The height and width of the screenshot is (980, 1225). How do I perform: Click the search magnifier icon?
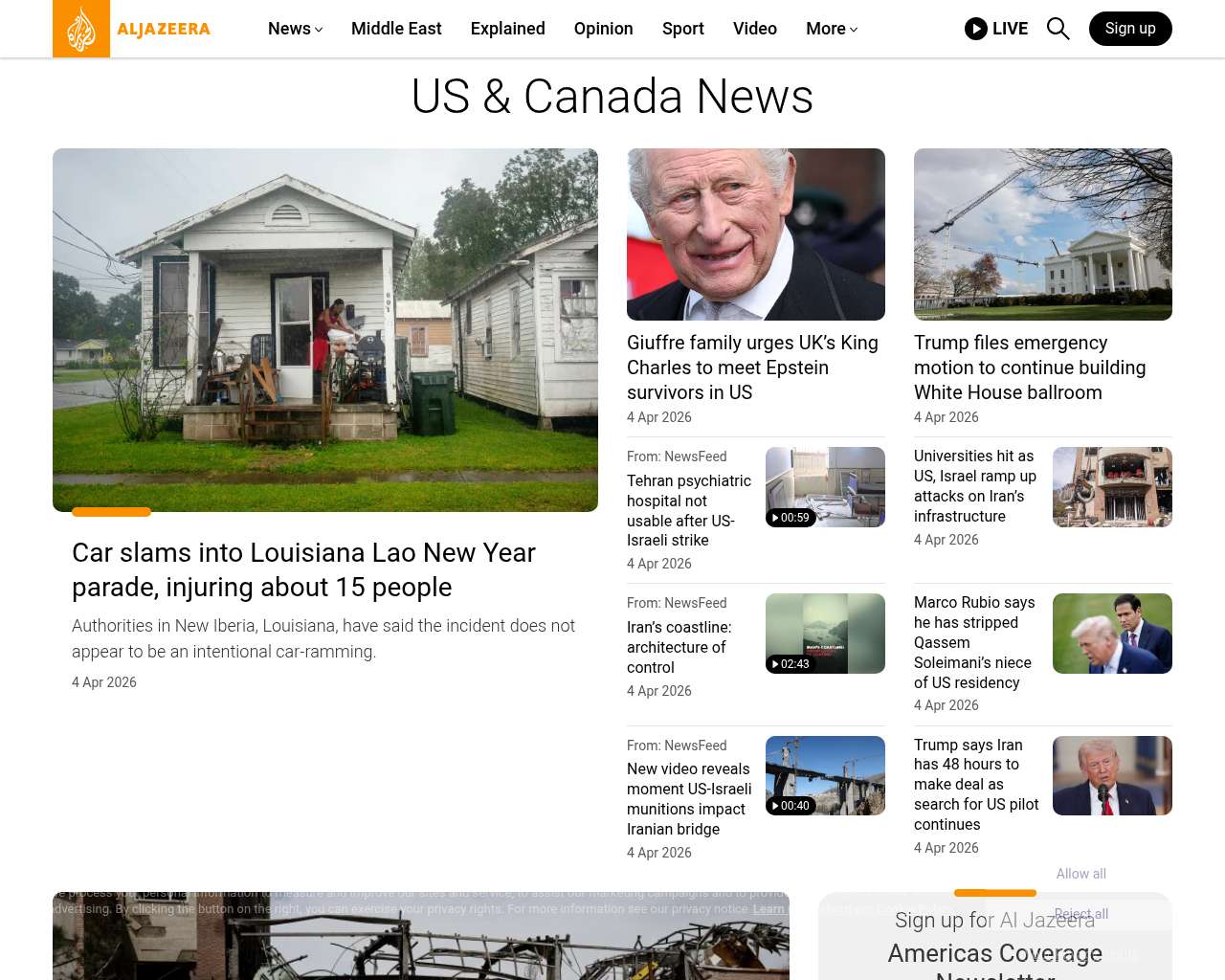pyautogui.click(x=1058, y=29)
